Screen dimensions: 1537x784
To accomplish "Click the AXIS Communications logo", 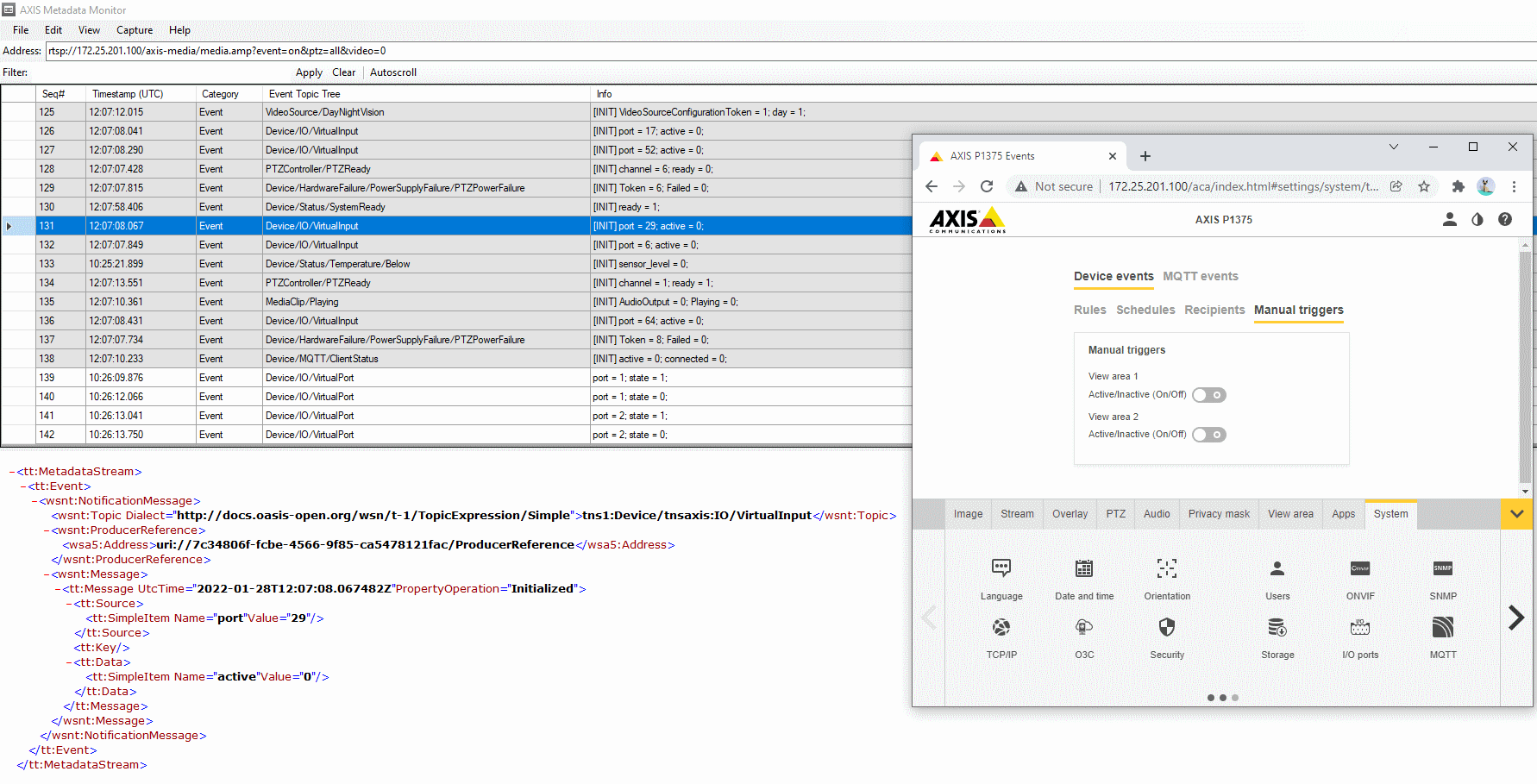I will (x=968, y=220).
